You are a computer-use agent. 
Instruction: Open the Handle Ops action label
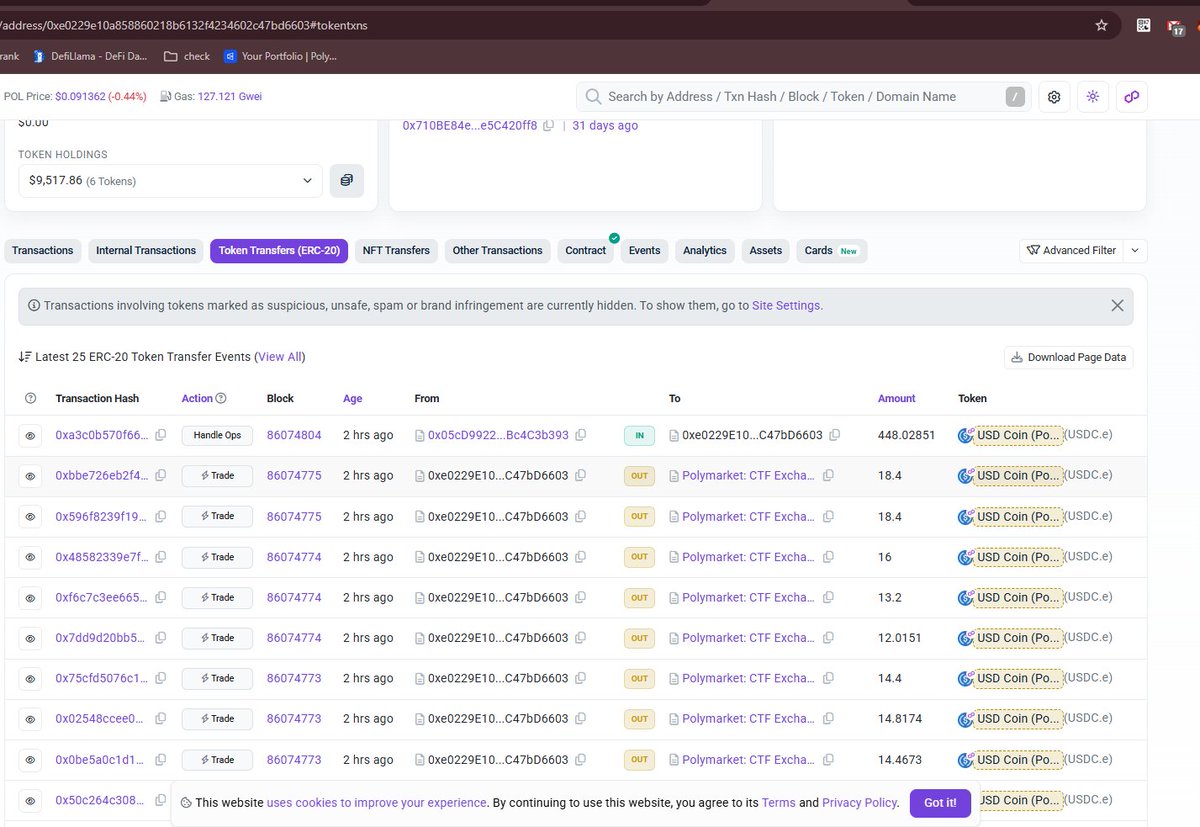click(217, 436)
